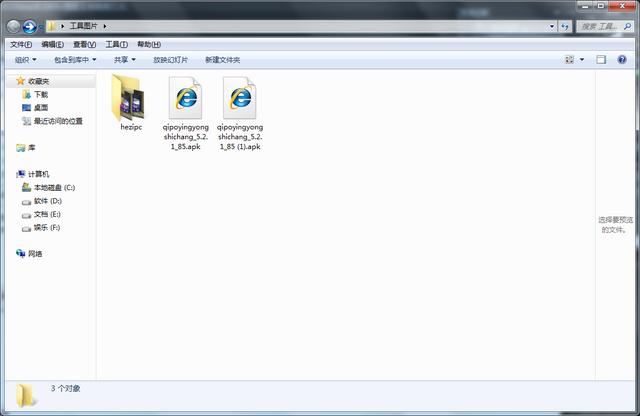Expand the 组织 dropdown

(25, 60)
